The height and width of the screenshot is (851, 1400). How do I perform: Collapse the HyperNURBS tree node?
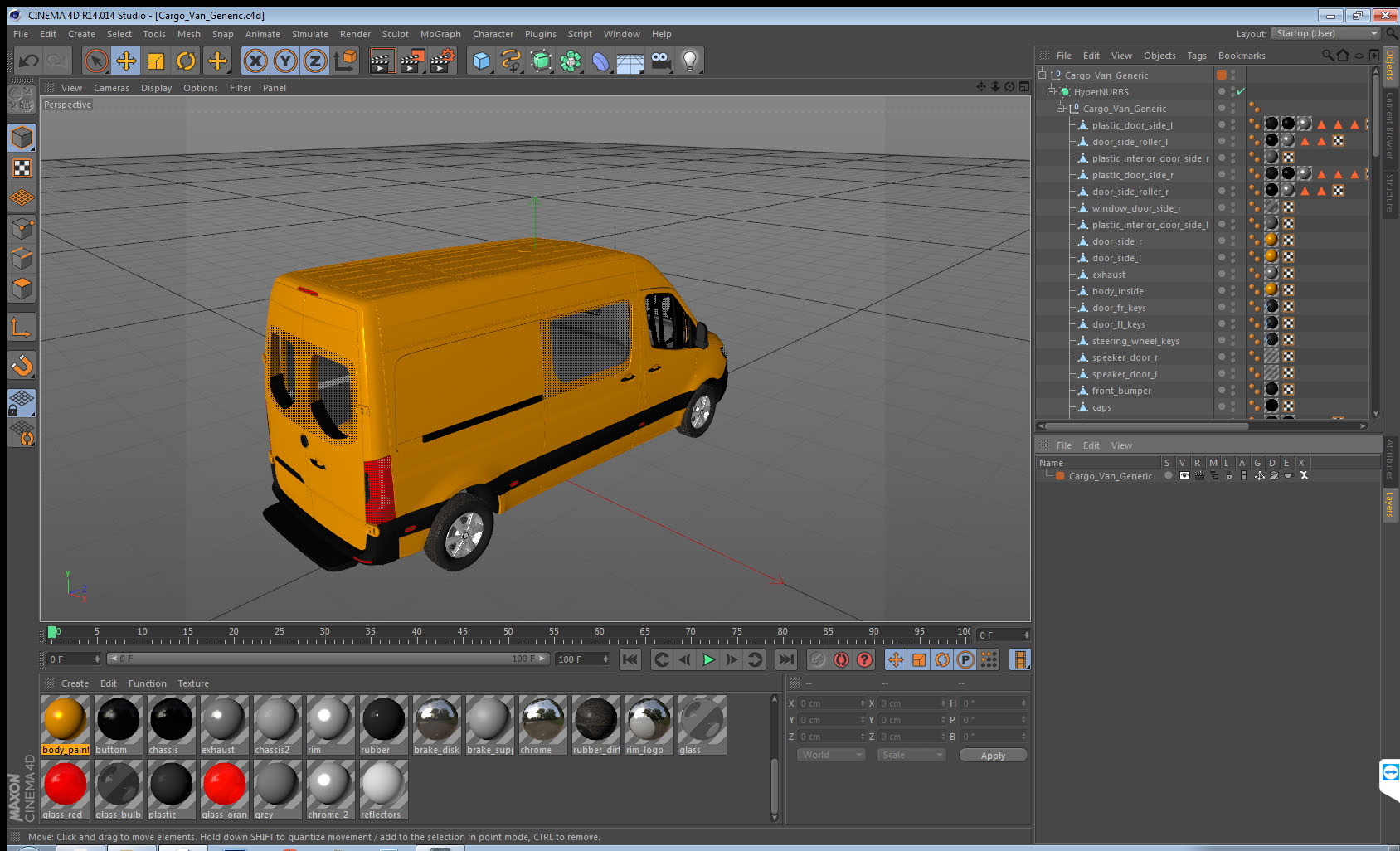(1051, 91)
